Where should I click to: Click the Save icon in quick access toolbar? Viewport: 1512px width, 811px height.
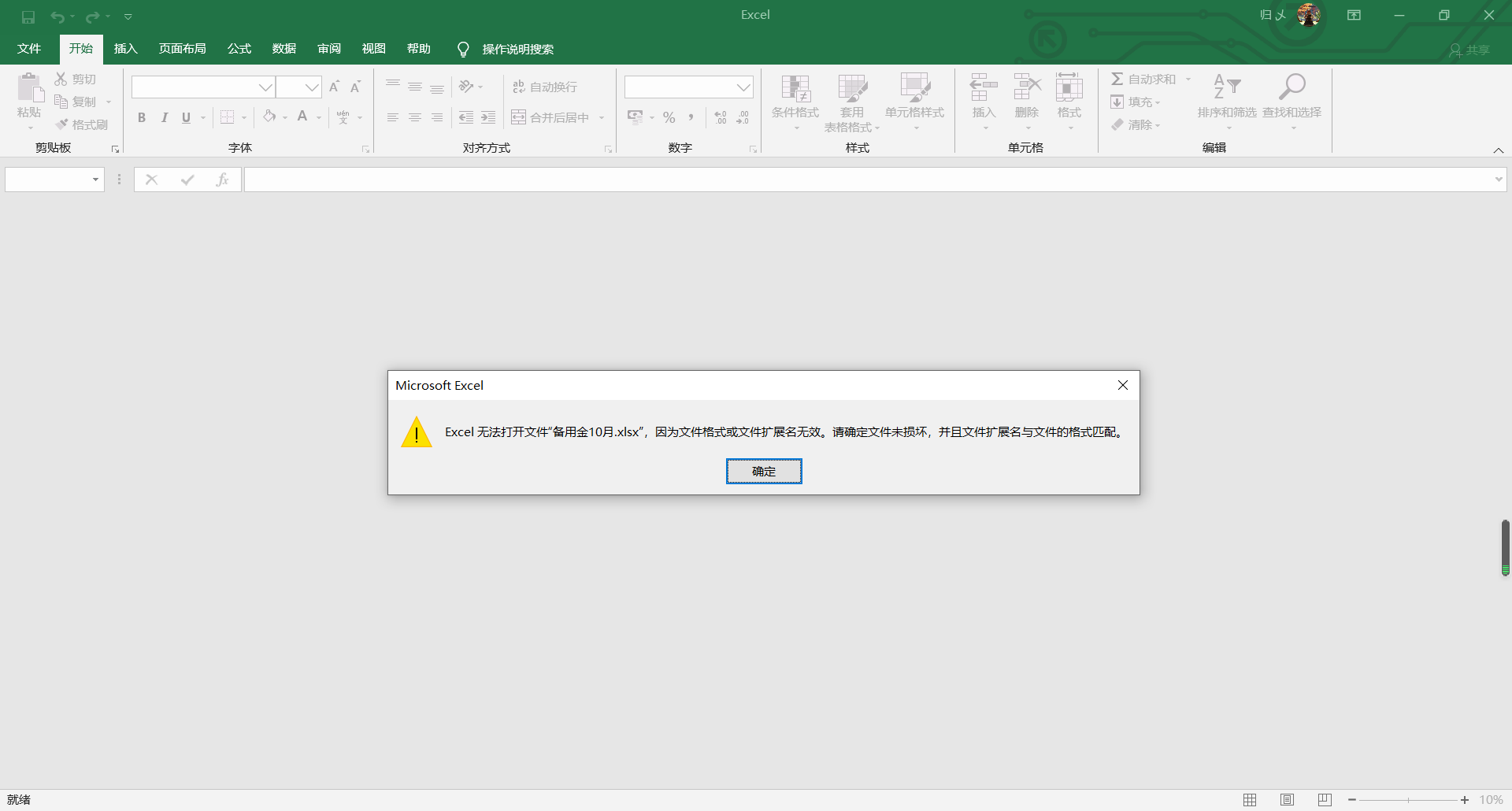pos(28,17)
